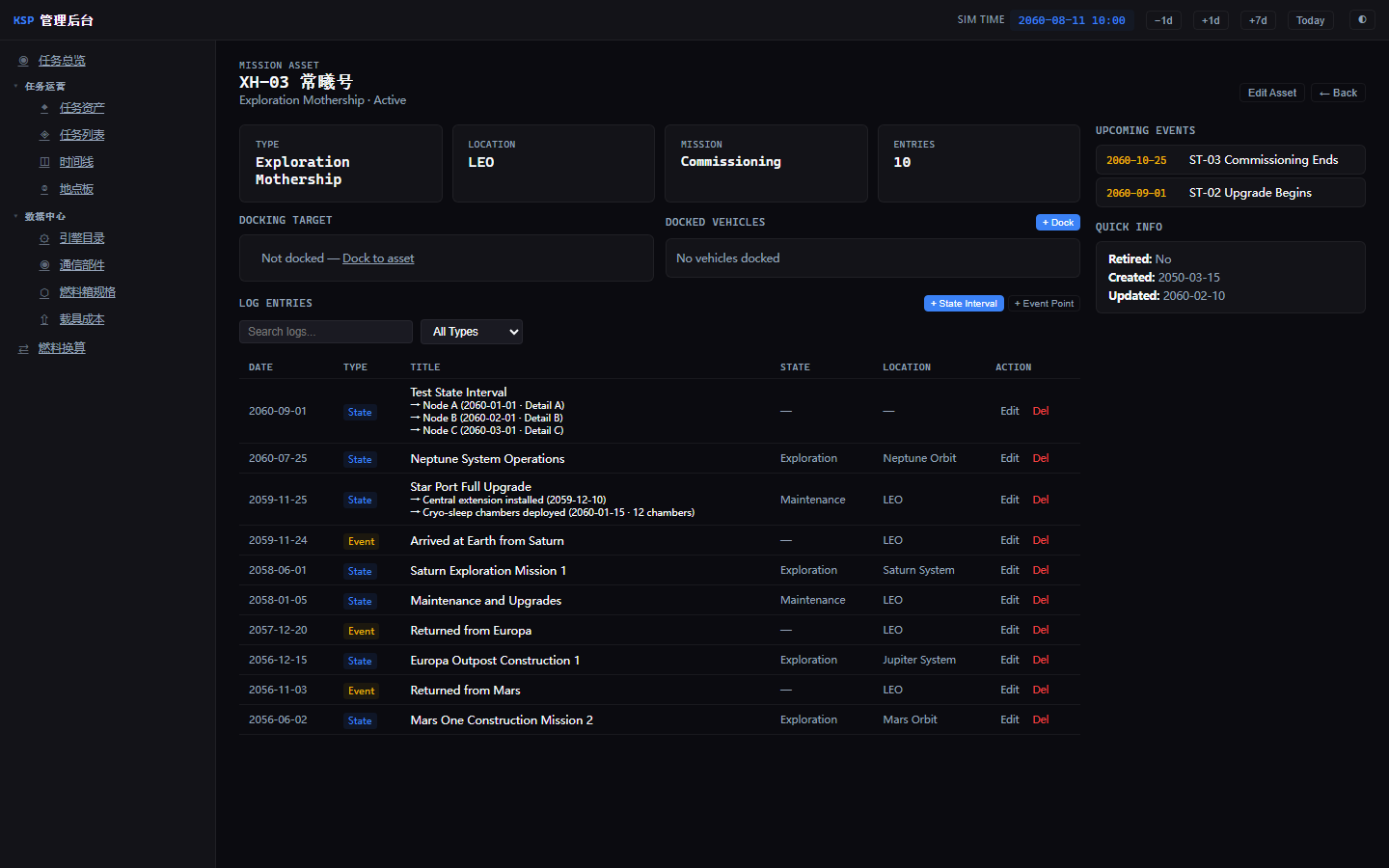Screen dimensions: 1389x868
Task: Delete the Maintenance and Upgrades entry
Action: pyautogui.click(x=1041, y=600)
